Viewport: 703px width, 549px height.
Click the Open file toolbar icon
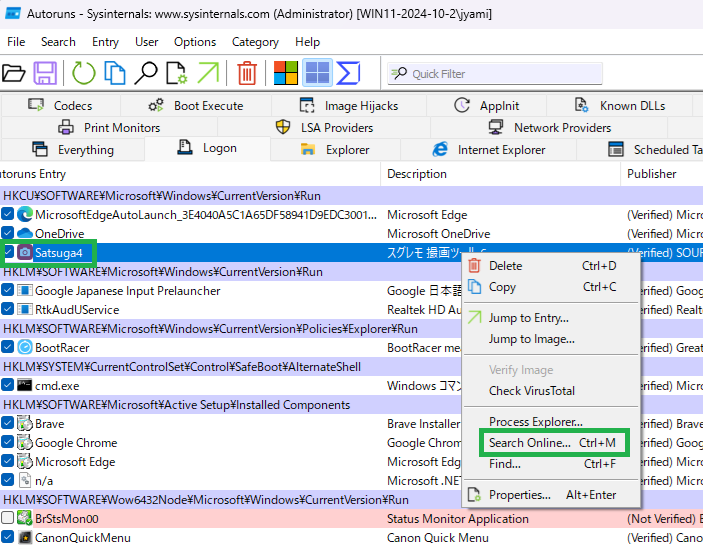(13, 73)
